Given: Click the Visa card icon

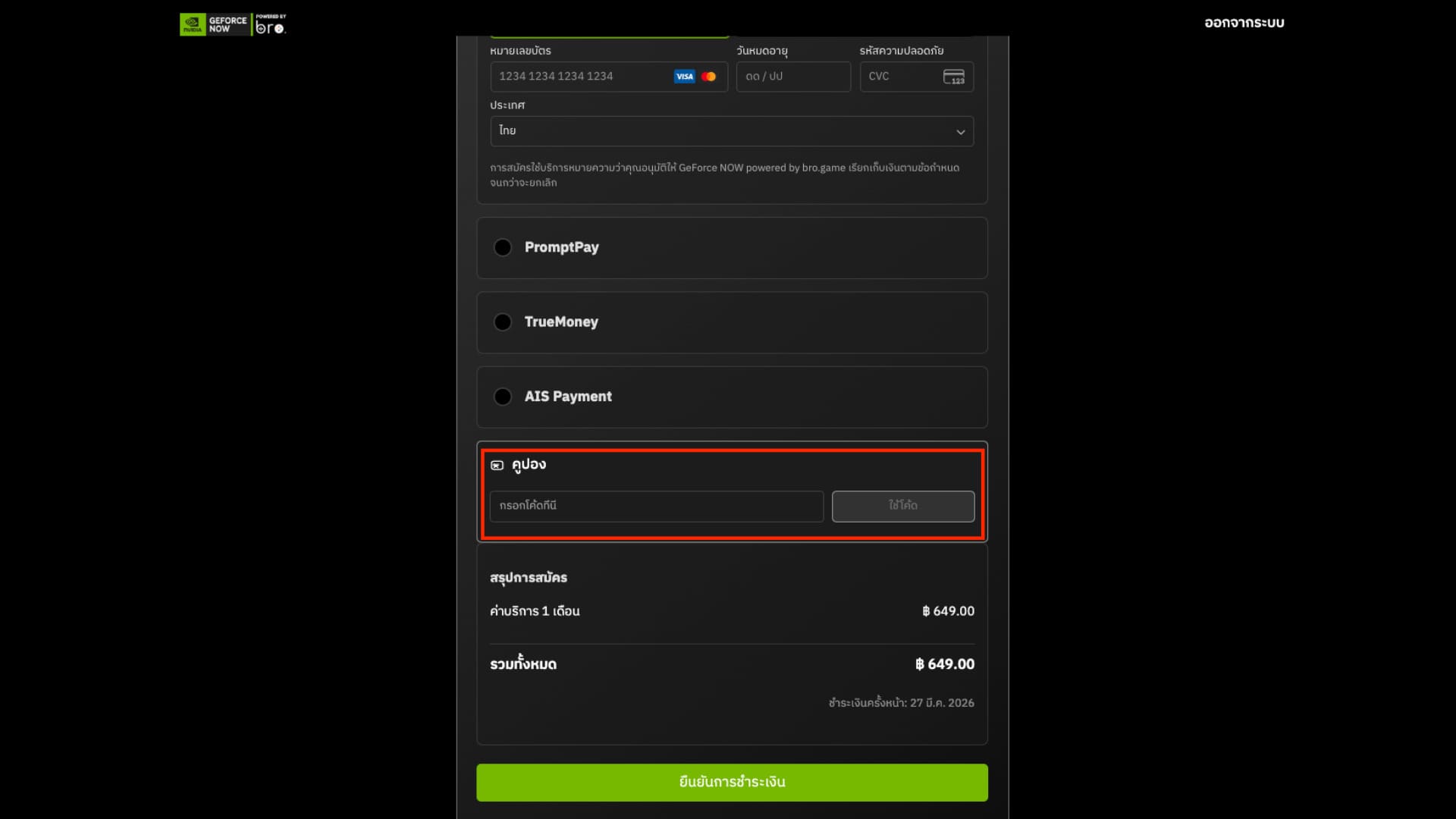Looking at the screenshot, I should (684, 77).
